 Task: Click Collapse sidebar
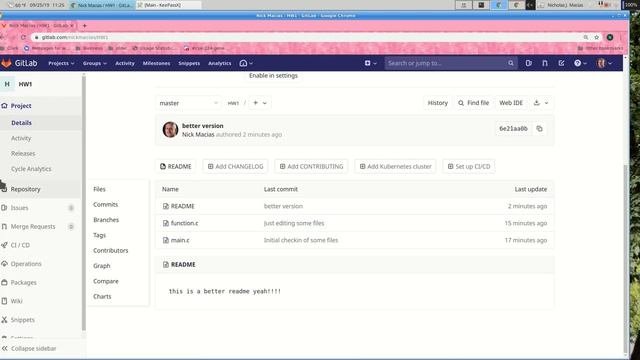[34, 349]
